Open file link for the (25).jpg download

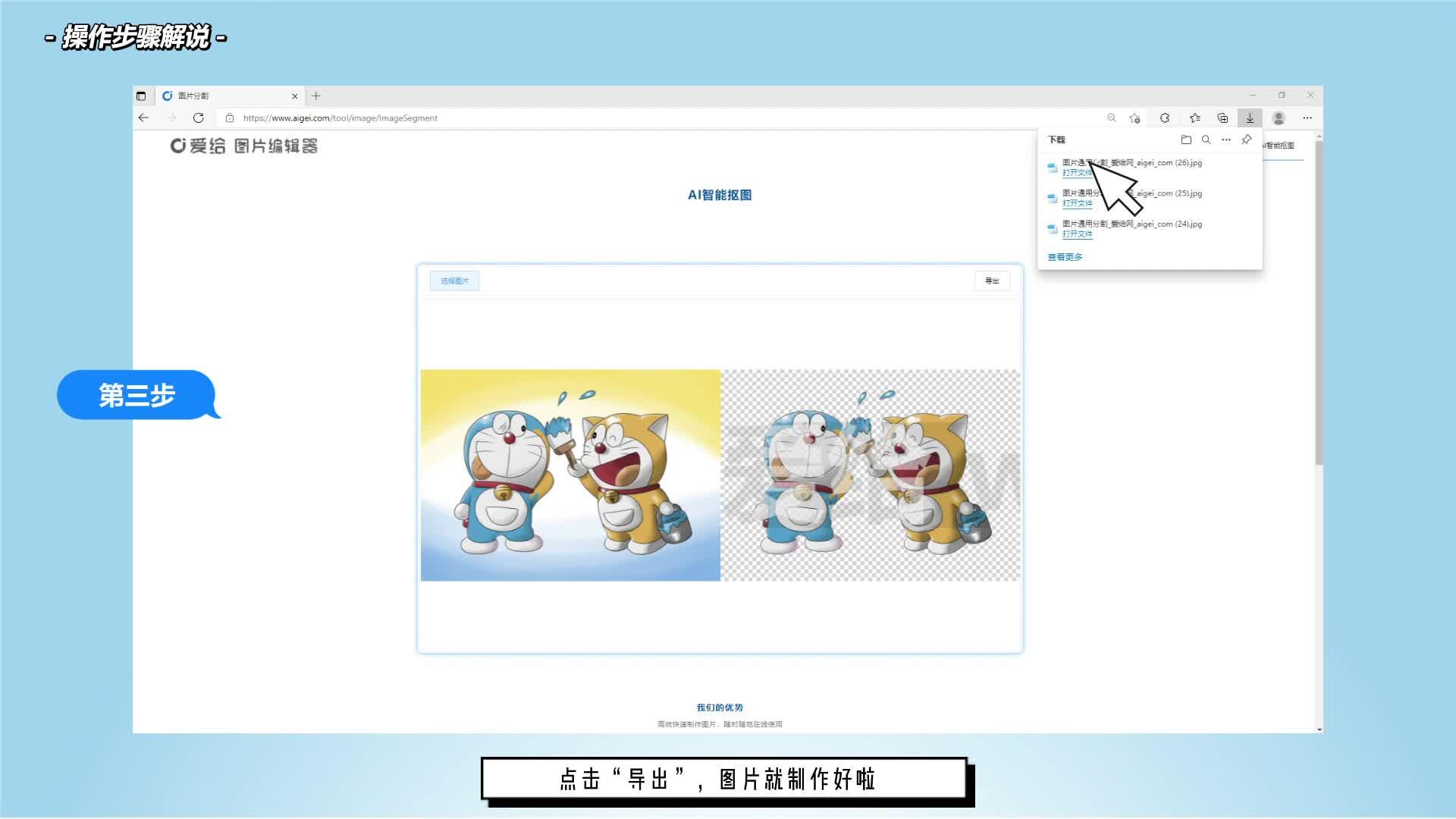[x=1077, y=203]
